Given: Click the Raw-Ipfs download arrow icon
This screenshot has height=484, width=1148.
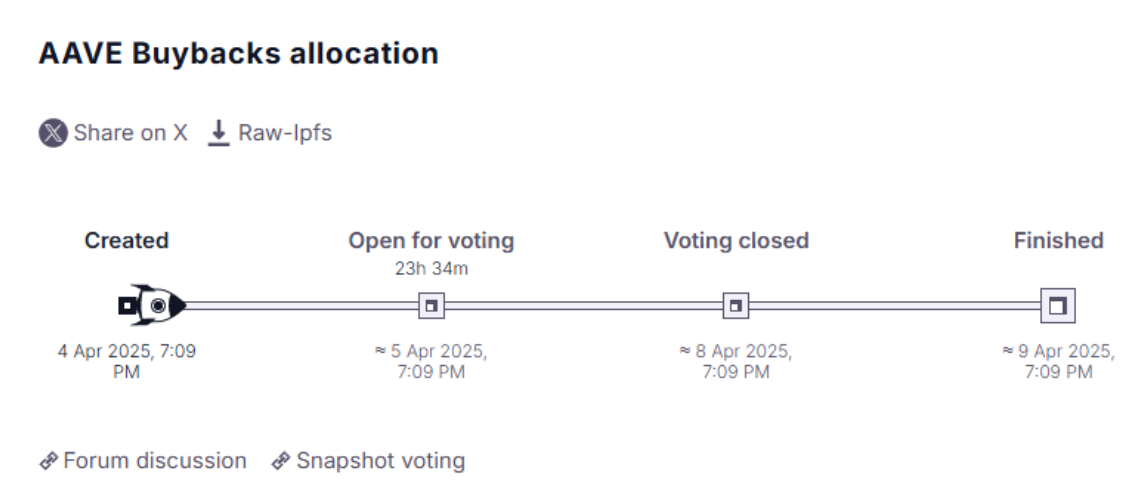Looking at the screenshot, I should point(218,133).
